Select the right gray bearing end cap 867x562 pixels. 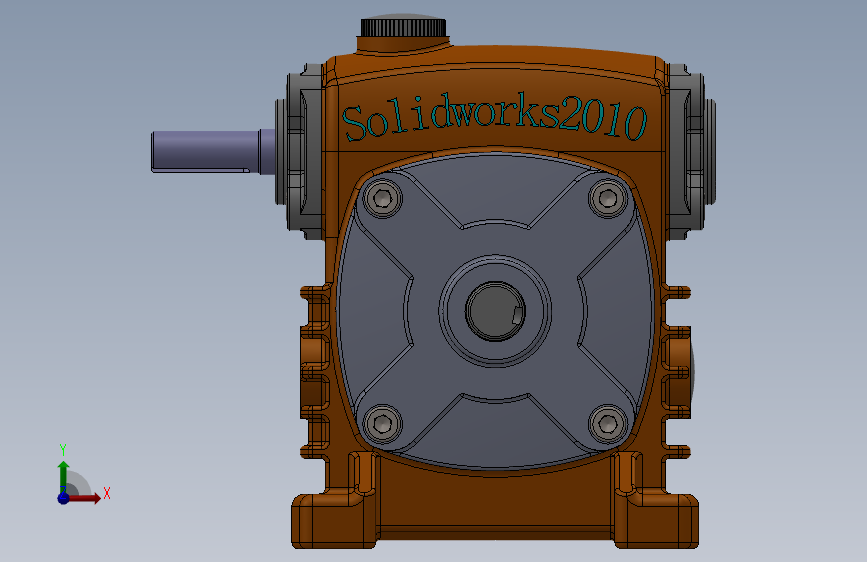[691, 152]
